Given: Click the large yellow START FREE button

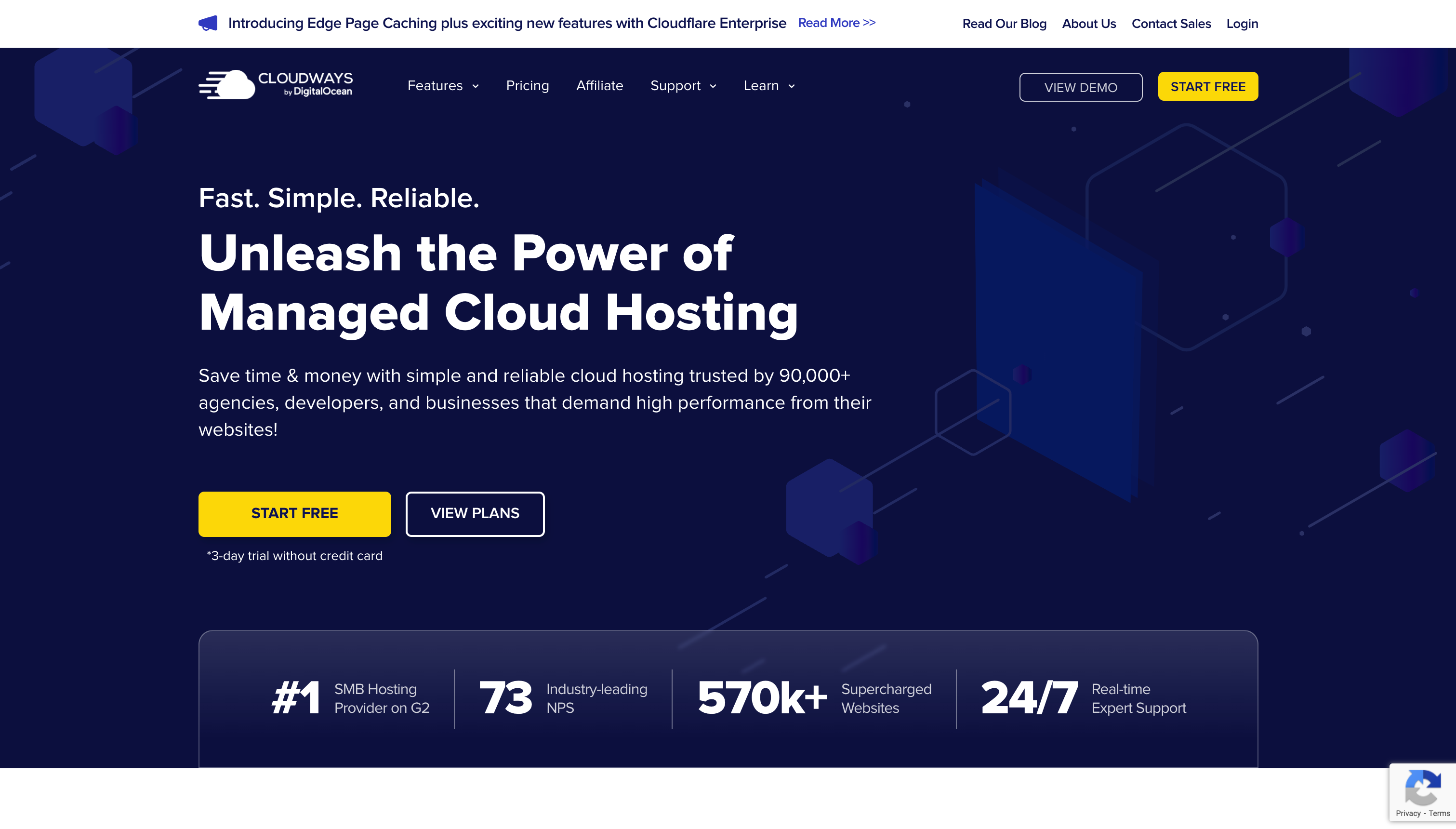Looking at the screenshot, I should (295, 514).
